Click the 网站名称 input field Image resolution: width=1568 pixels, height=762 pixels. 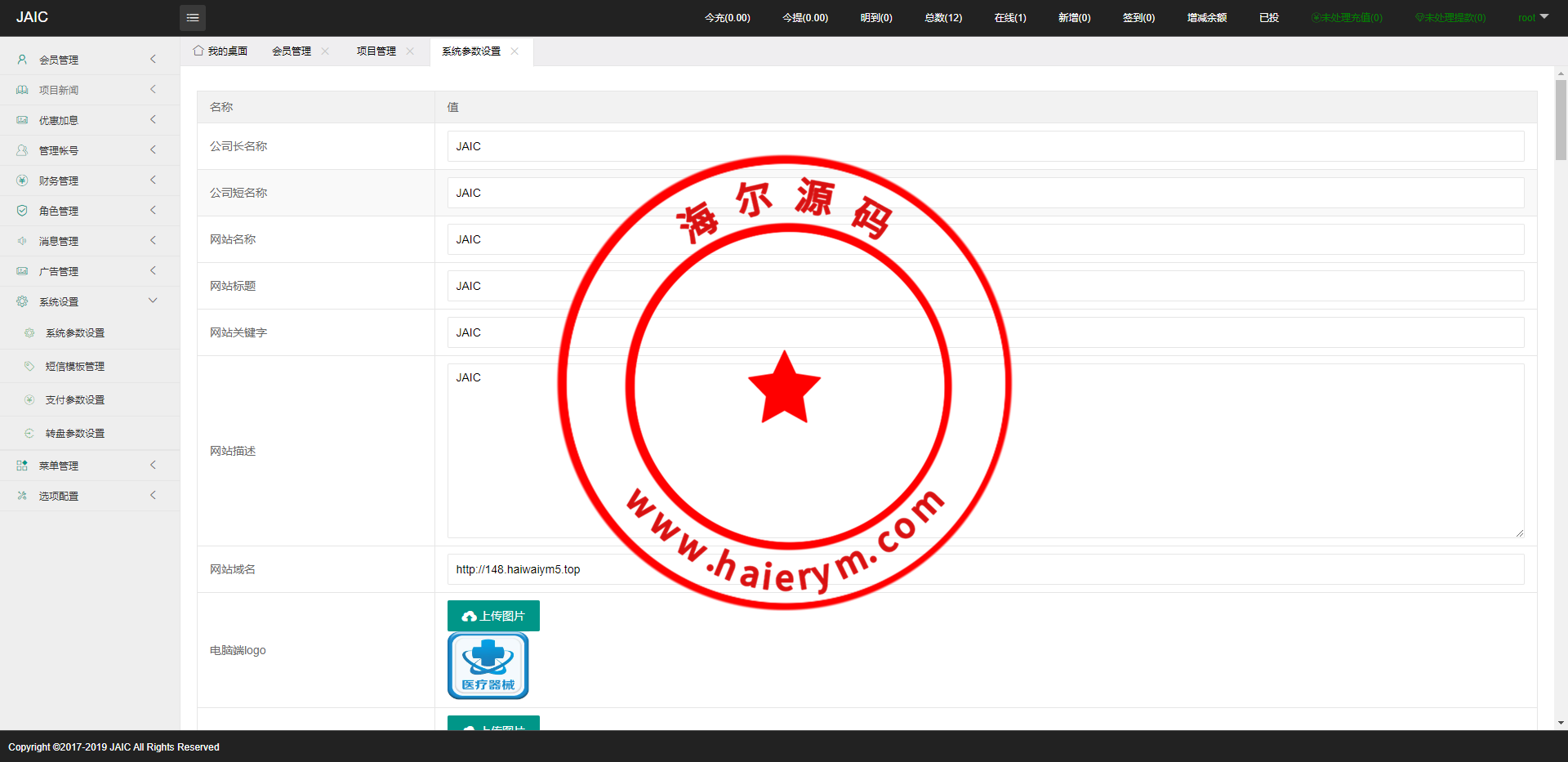(x=986, y=239)
